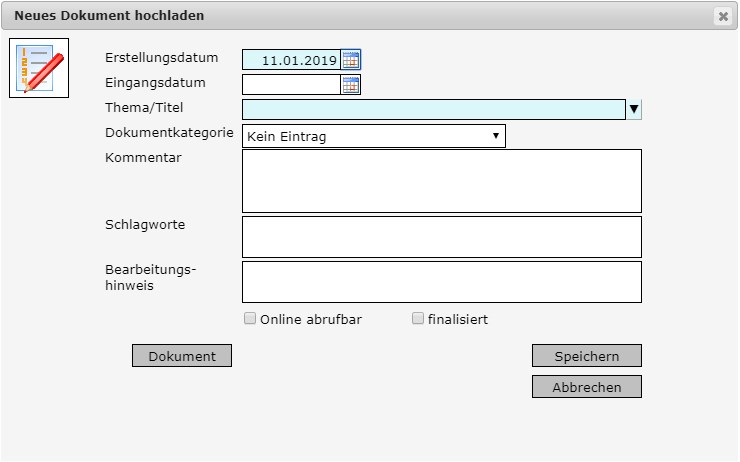Click the finalisiert label text
The width and height of the screenshot is (740, 462).
click(458, 319)
